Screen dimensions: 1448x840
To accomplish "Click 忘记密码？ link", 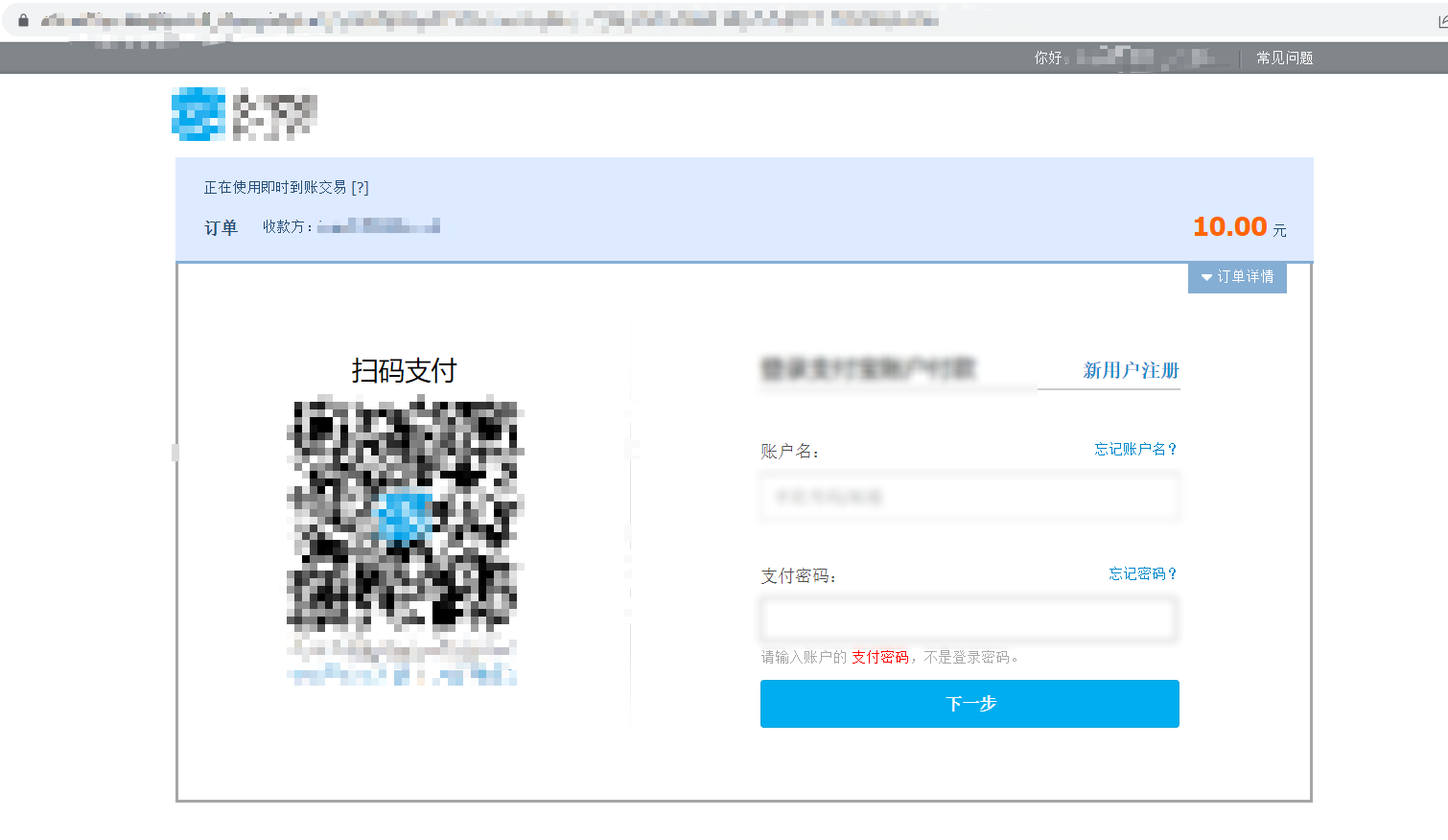I will [1143, 573].
